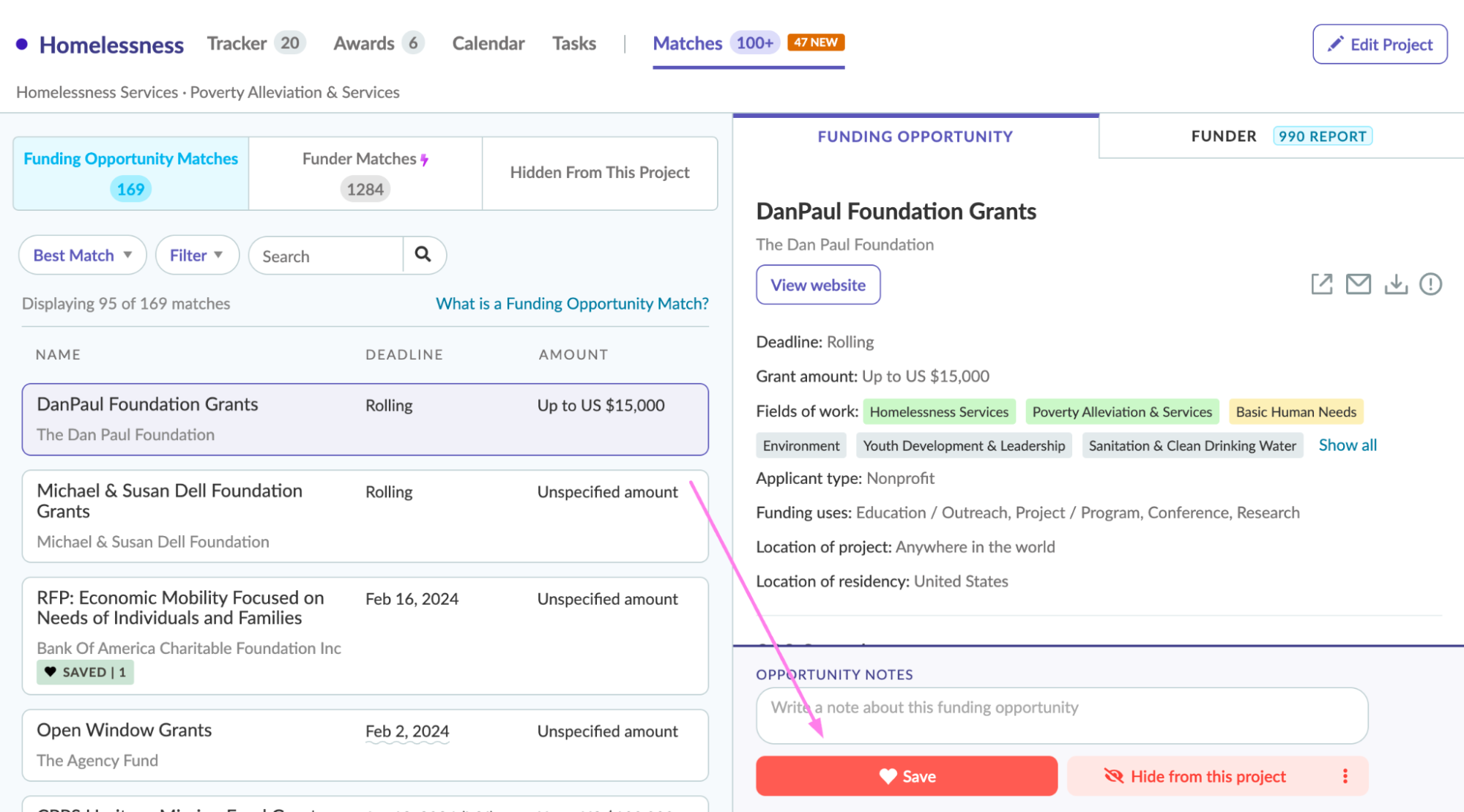
Task: Click the report issue exclamation icon
Action: tap(1430, 284)
